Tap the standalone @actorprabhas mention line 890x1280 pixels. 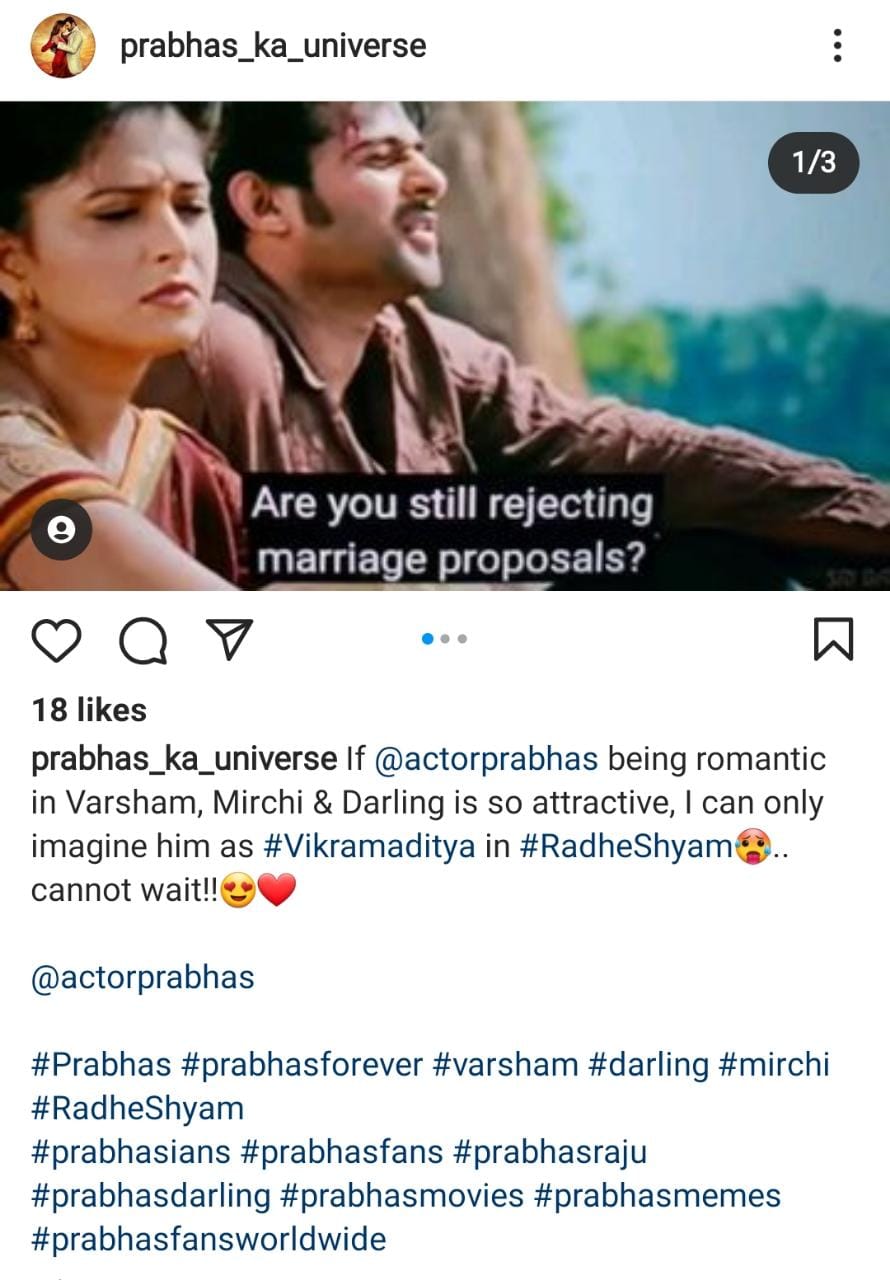143,977
